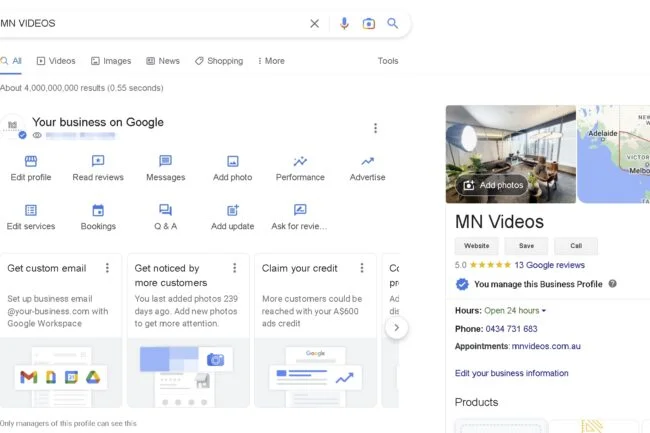650x433 pixels.
Task: Select the Get custom email card
Action: [61, 330]
